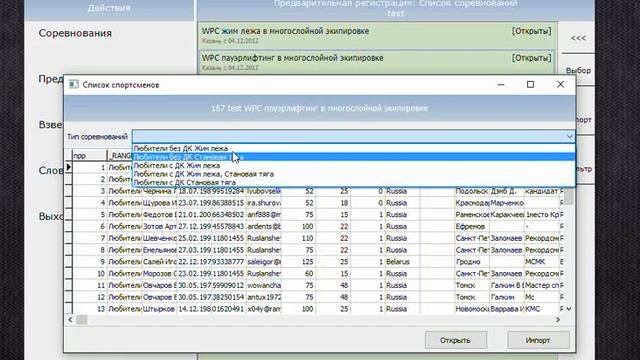
Task: Click the _RANG column header
Action: coord(120,156)
